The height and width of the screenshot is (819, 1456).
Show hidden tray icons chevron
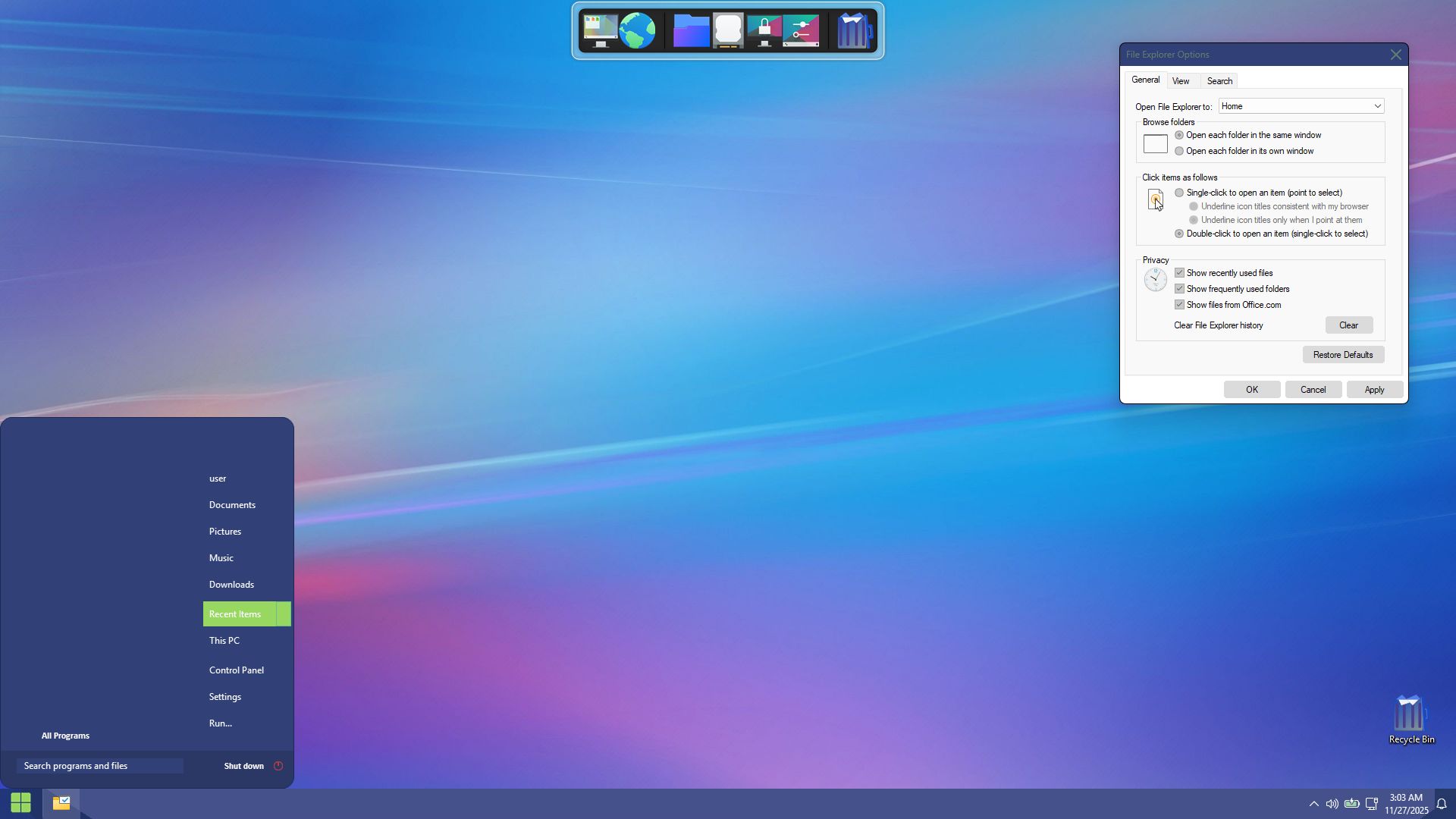point(1313,804)
